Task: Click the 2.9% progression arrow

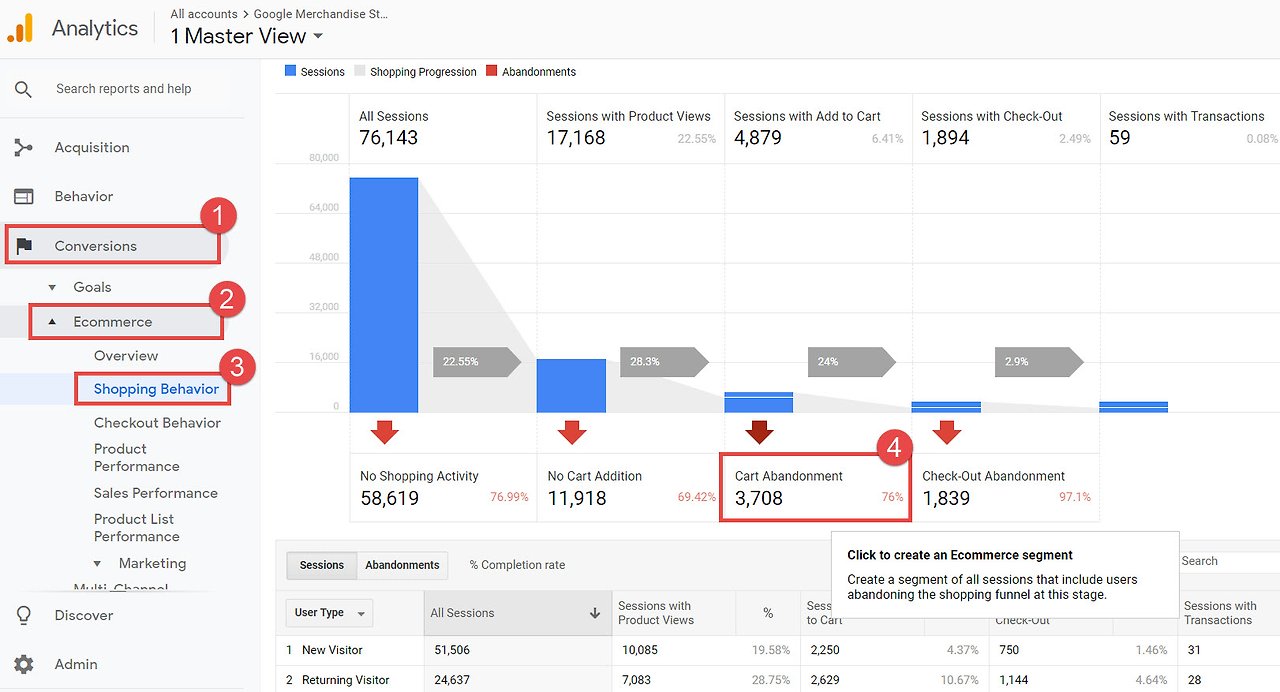Action: tap(1039, 362)
